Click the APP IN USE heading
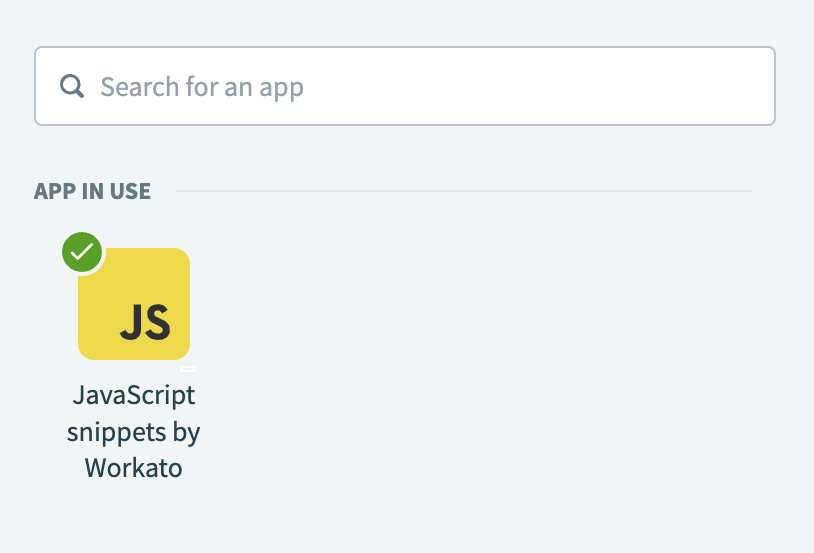The height and width of the screenshot is (553, 814). [92, 191]
